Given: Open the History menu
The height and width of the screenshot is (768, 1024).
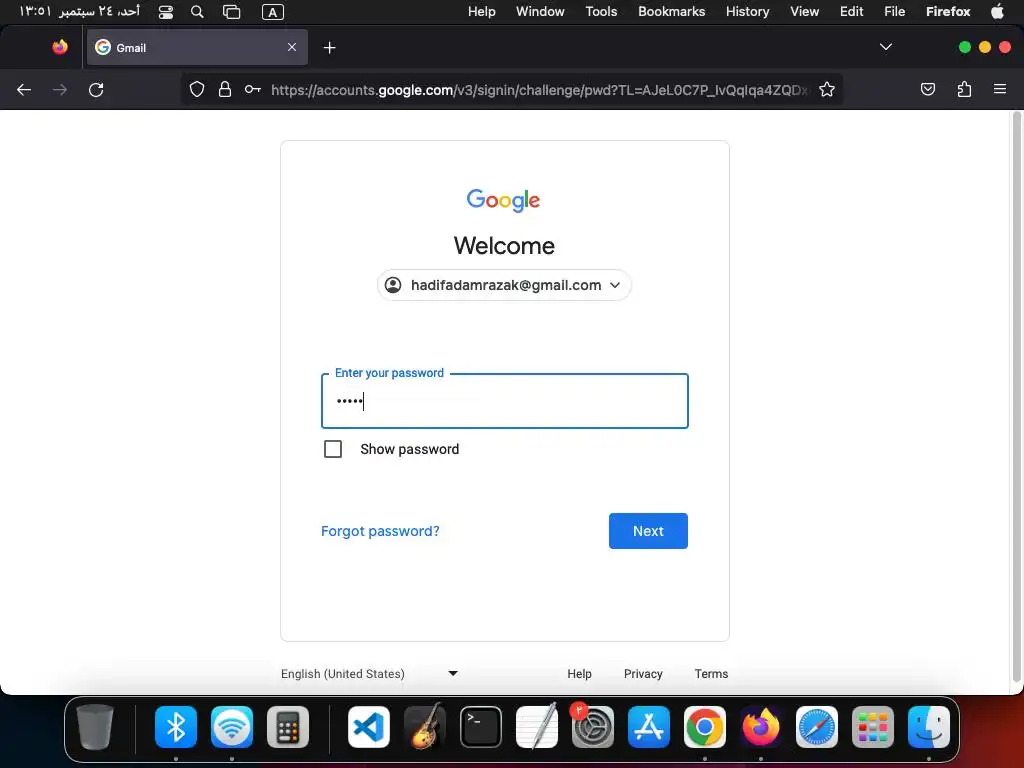Looking at the screenshot, I should point(748,11).
